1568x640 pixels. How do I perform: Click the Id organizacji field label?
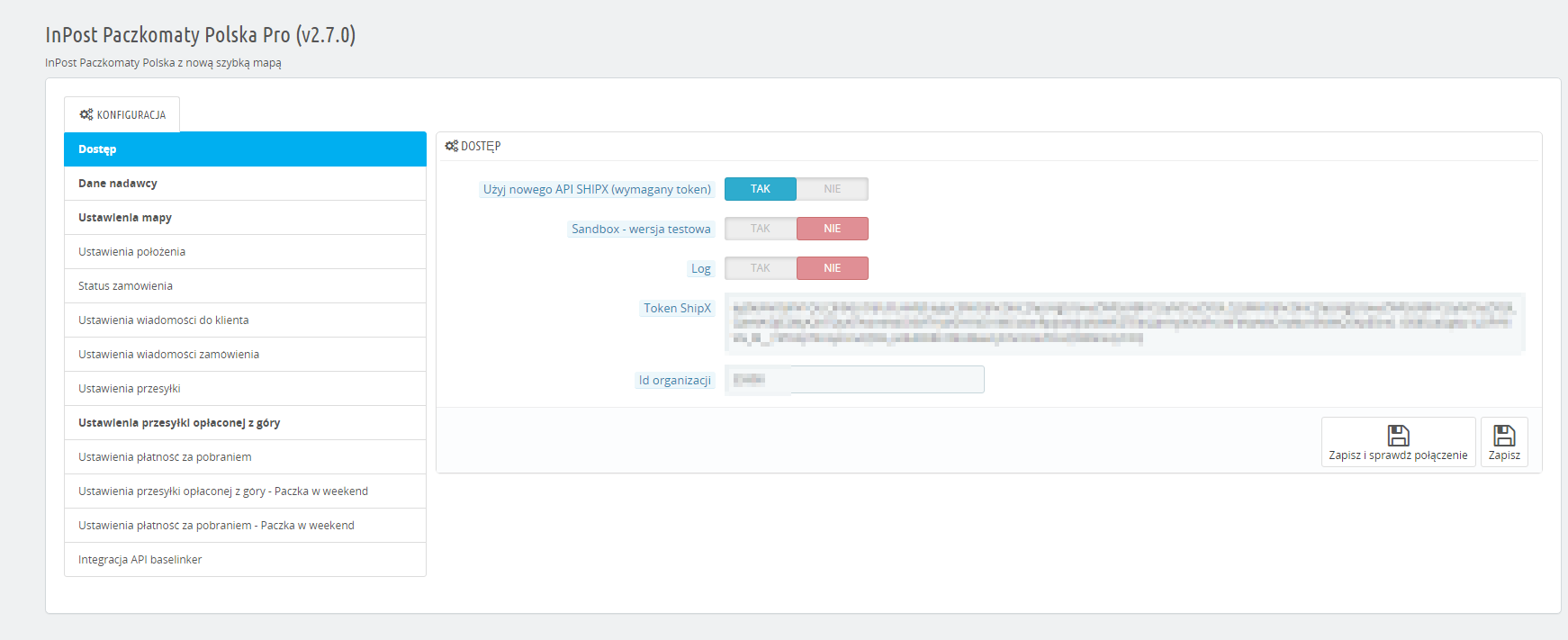pos(675,380)
